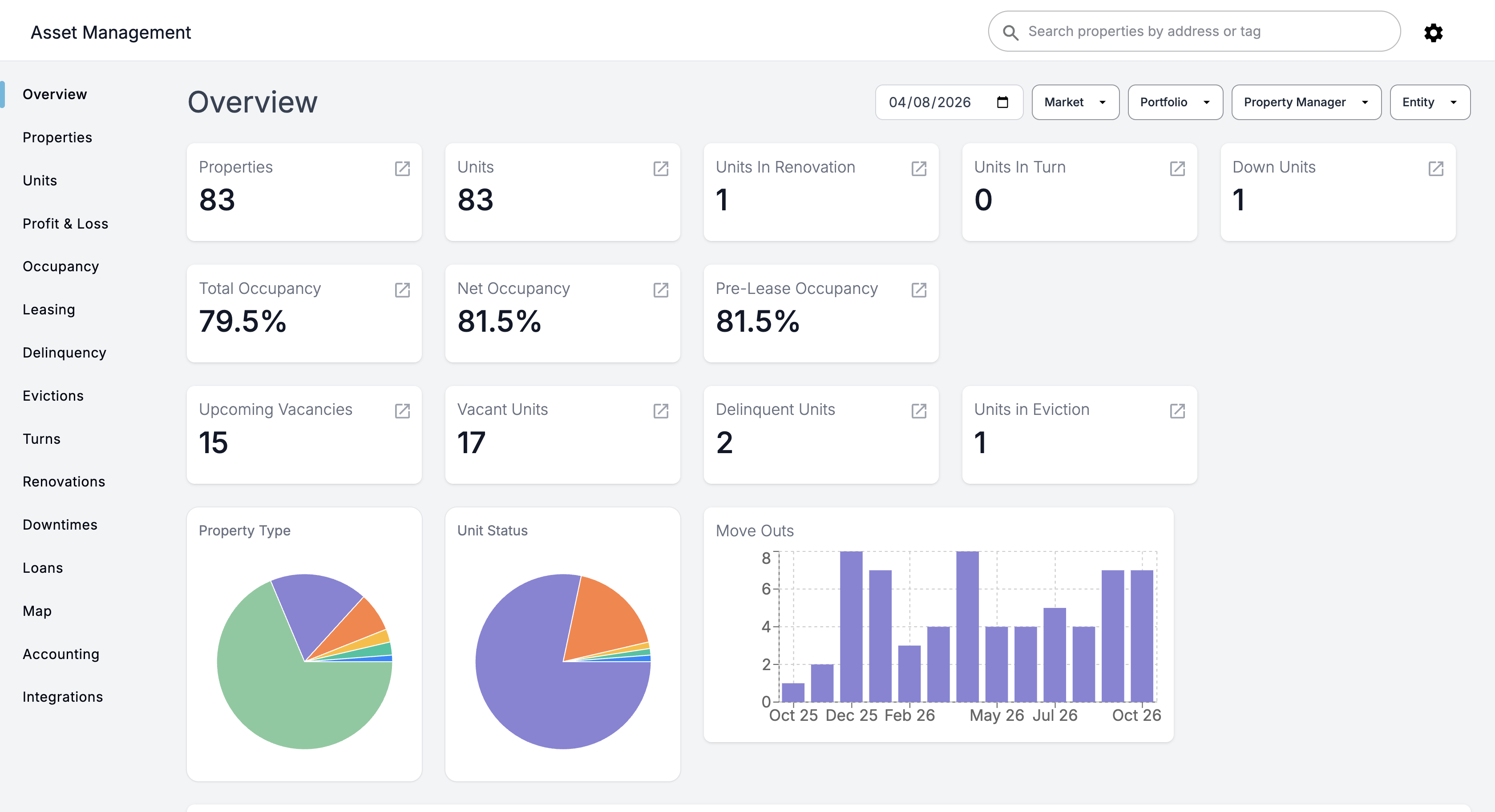Click Down Units card open icon
Screen dimensions: 1495x812
tap(1435, 169)
